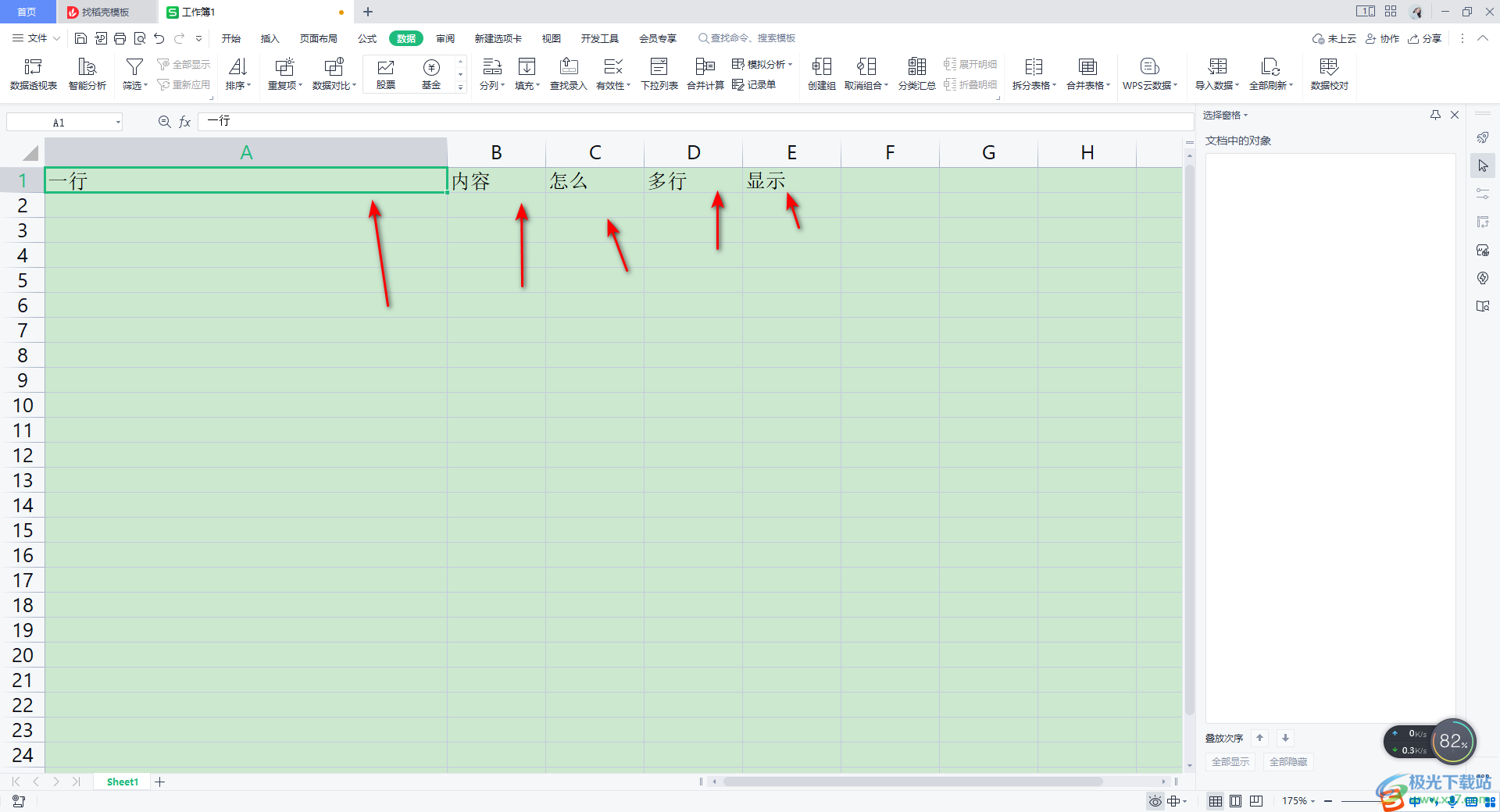Add a new sheet with the plus button
The width and height of the screenshot is (1500, 812).
160,782
